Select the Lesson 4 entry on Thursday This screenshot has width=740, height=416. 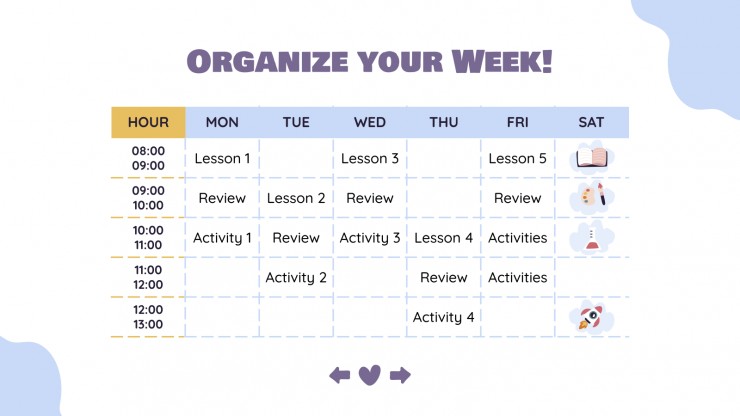[444, 238]
